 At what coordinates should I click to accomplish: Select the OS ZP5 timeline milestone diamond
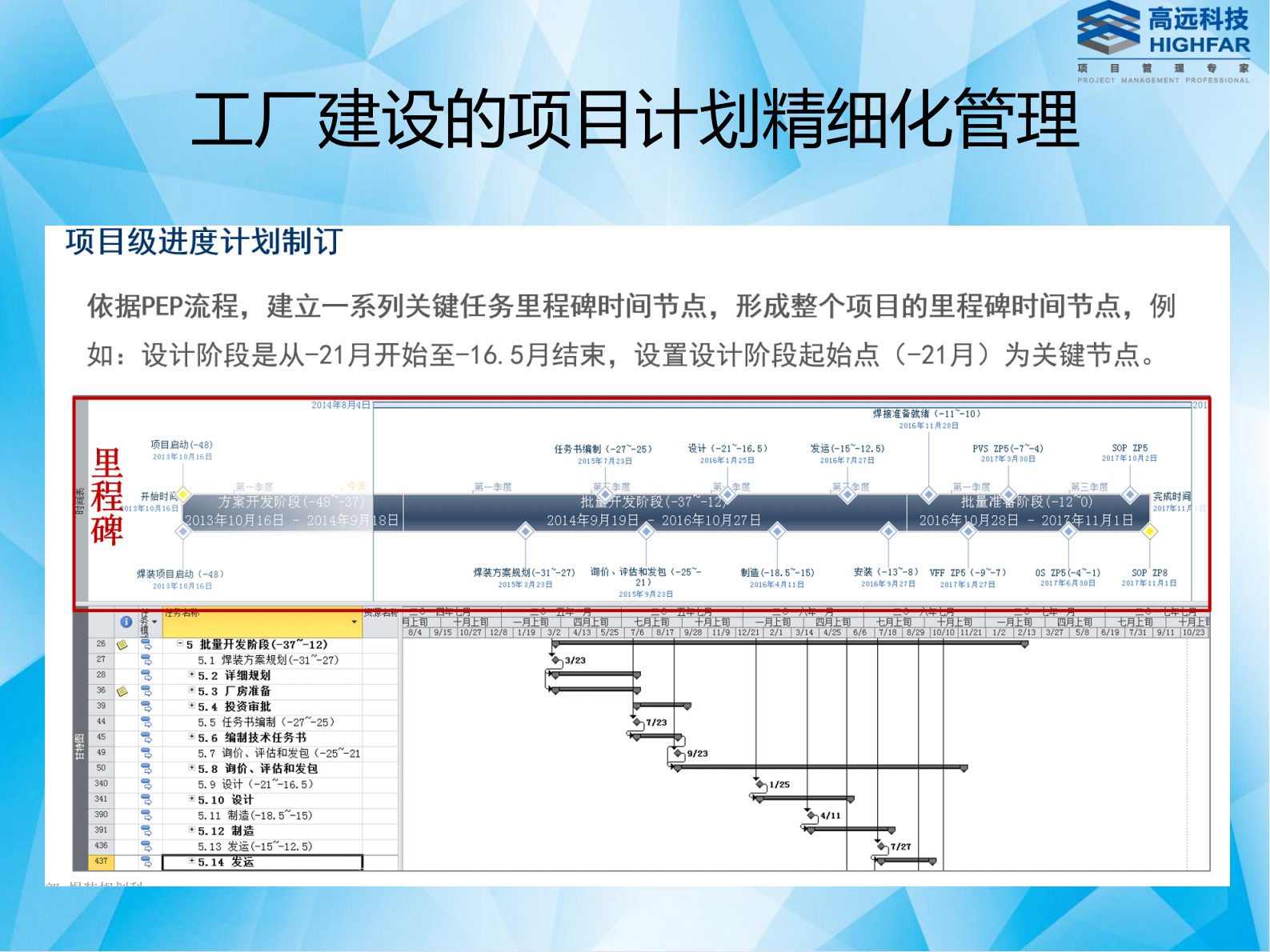(x=1068, y=530)
